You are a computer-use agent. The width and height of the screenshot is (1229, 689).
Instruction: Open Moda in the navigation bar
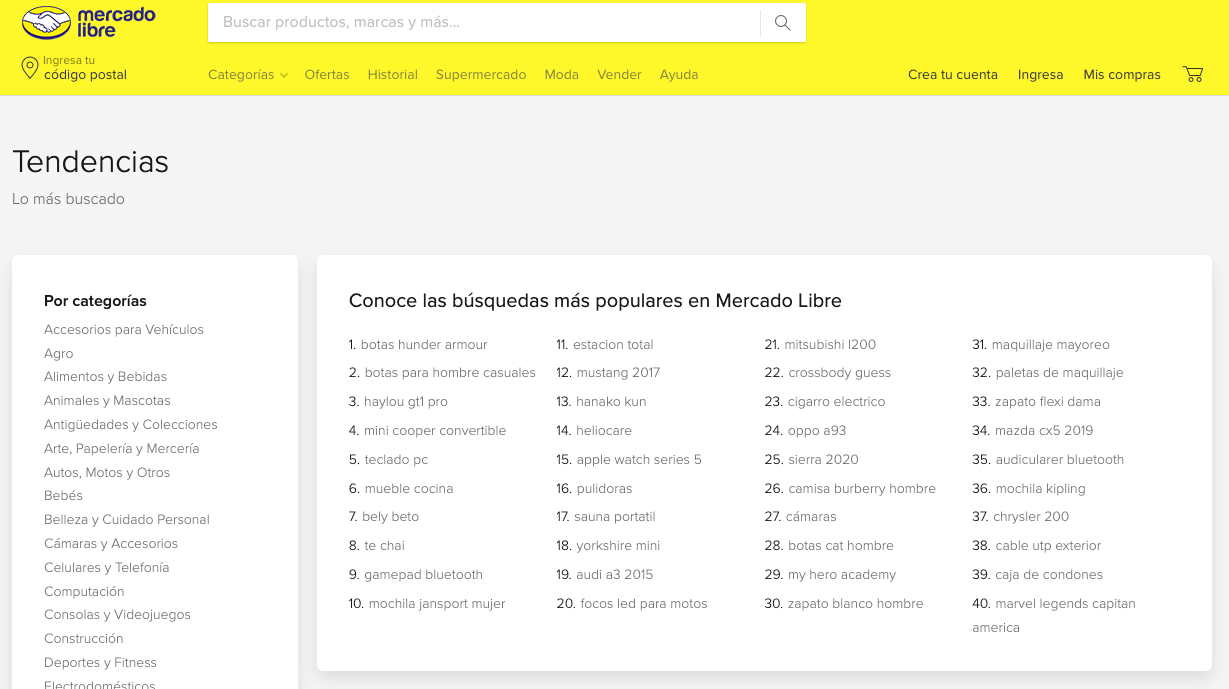(562, 75)
